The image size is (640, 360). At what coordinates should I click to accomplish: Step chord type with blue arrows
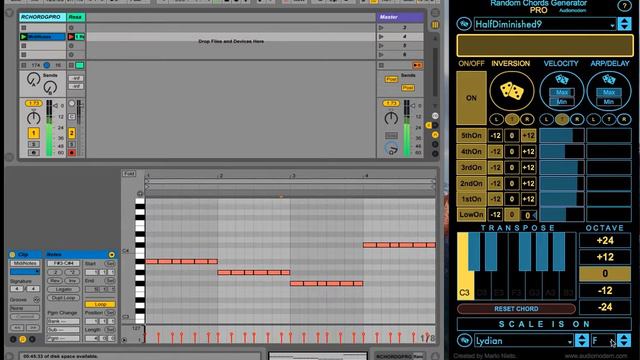tap(624, 24)
